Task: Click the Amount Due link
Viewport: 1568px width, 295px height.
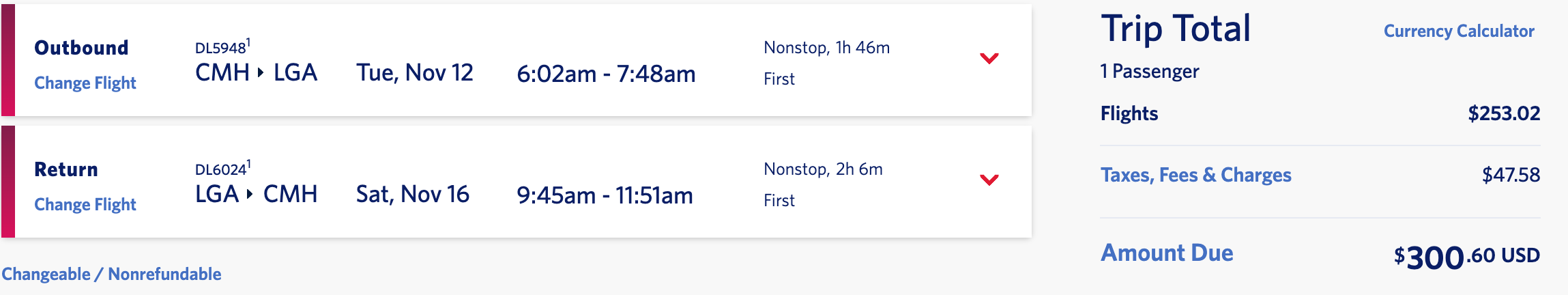Action: (x=1167, y=253)
